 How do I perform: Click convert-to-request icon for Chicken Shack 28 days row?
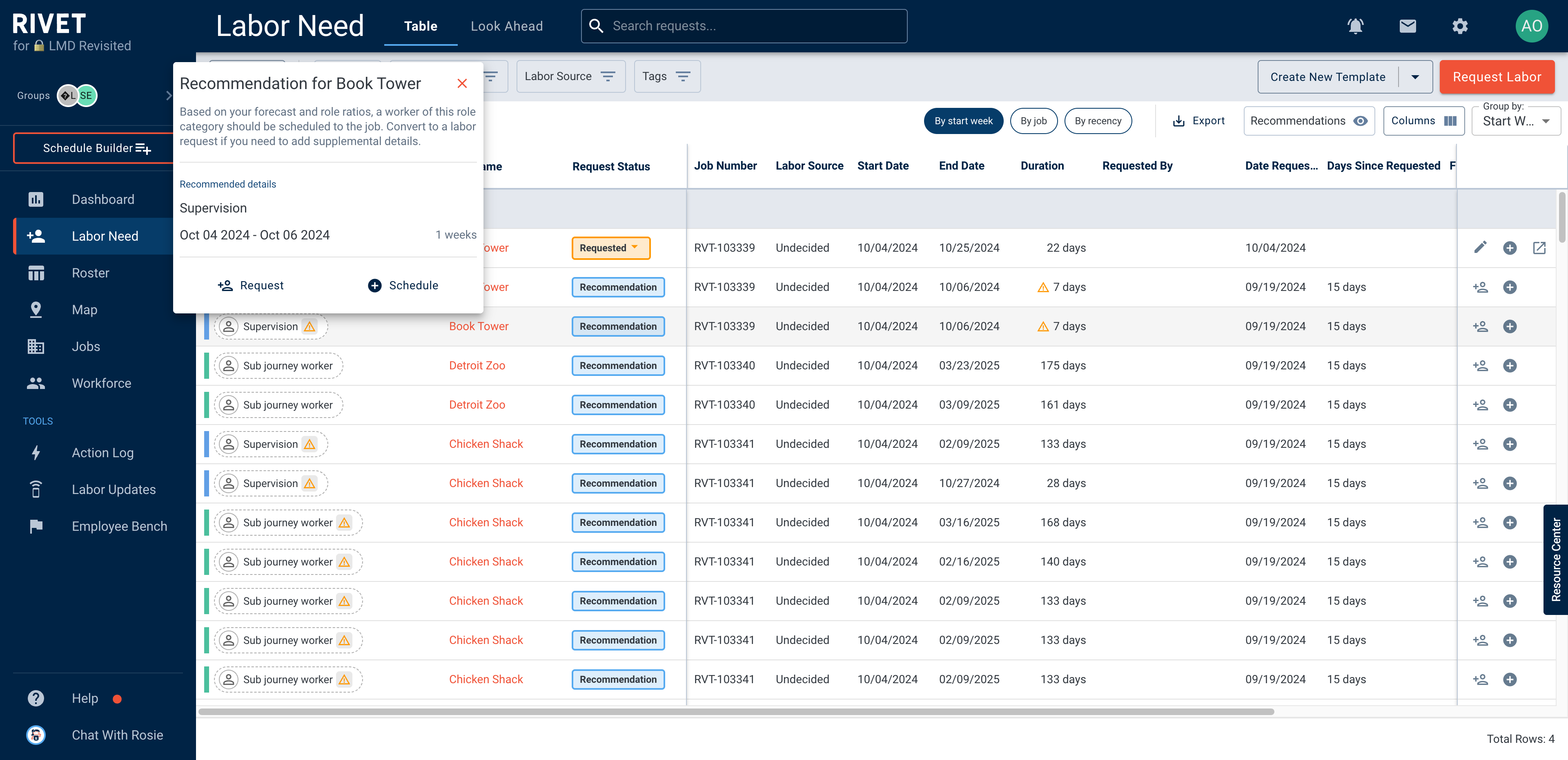[x=1480, y=483]
